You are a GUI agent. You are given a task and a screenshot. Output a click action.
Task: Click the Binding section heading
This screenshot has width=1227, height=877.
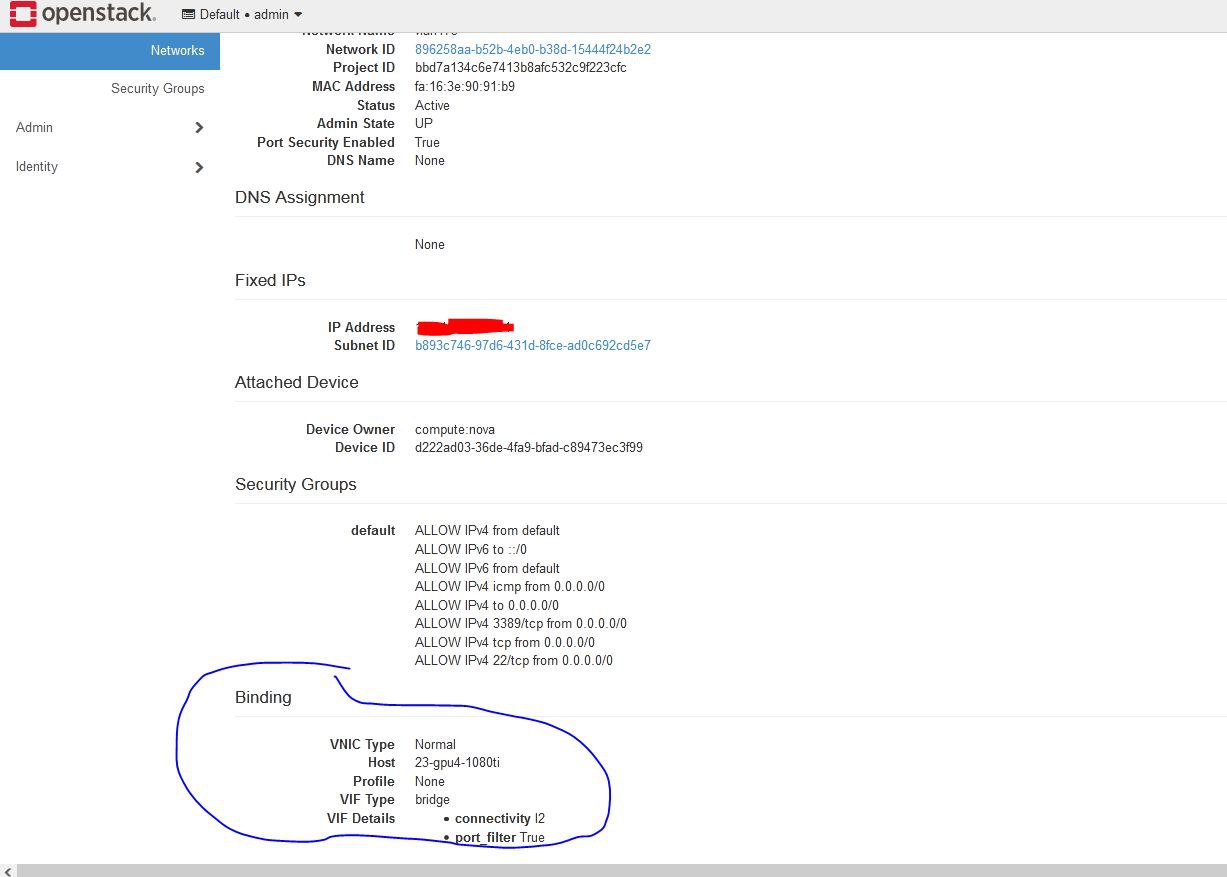coord(263,697)
